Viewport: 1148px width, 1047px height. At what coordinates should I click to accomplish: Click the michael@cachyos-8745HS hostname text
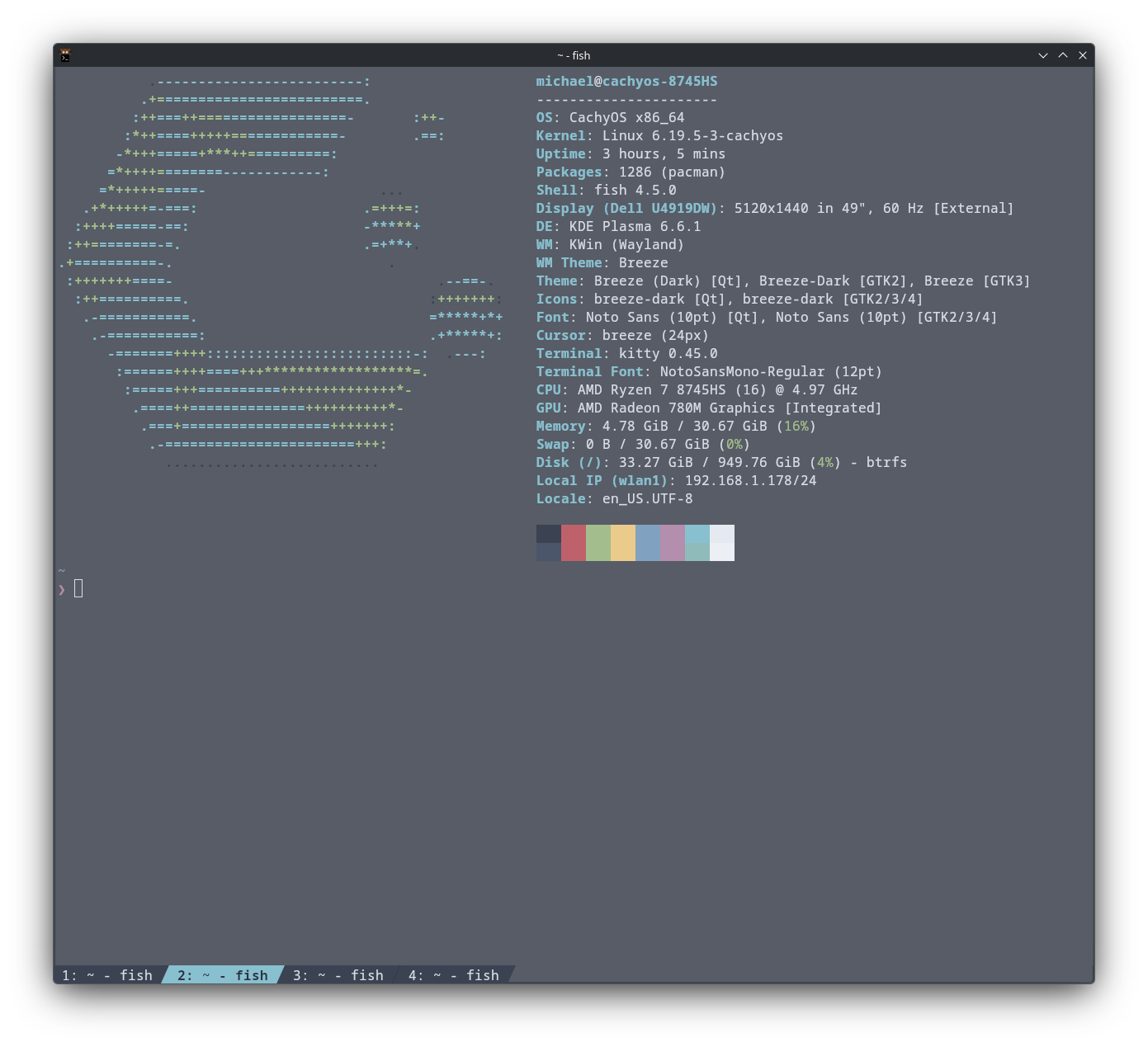point(626,81)
